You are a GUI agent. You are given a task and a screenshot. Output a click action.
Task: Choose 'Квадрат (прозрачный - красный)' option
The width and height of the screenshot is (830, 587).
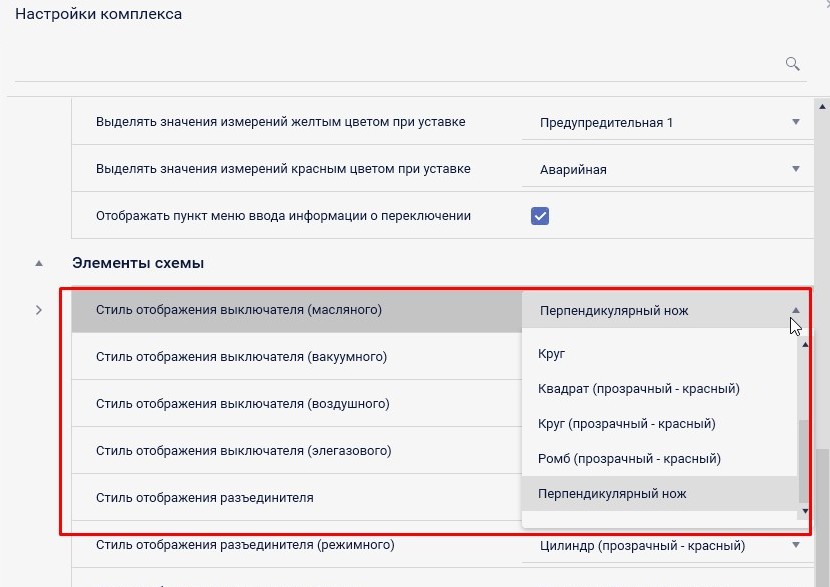pyautogui.click(x=638, y=389)
